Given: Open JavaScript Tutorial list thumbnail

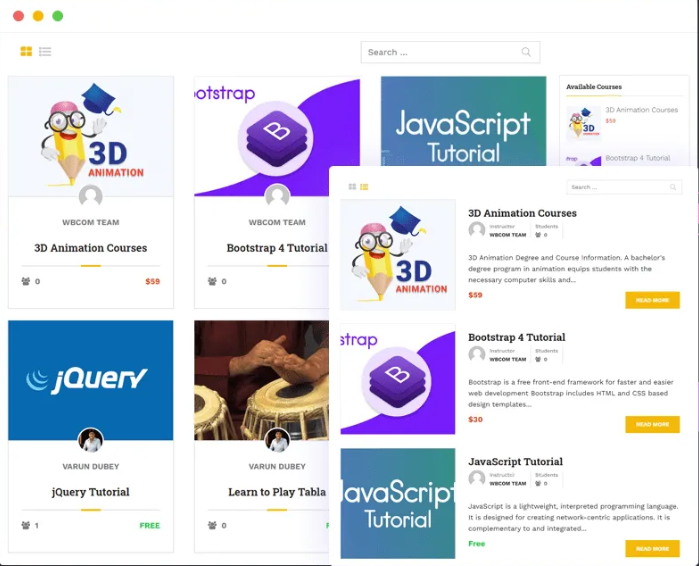Looking at the screenshot, I should pos(398,503).
